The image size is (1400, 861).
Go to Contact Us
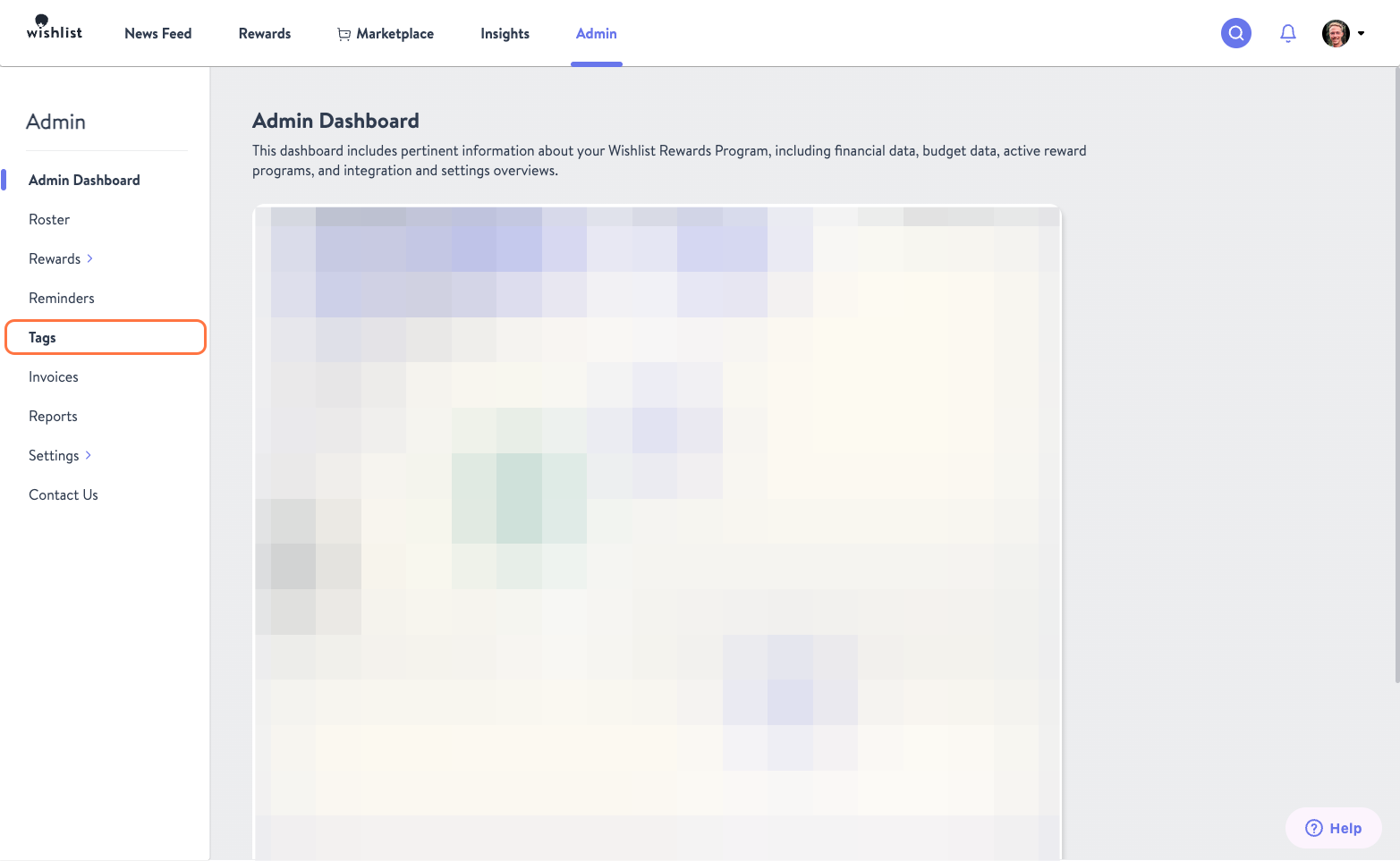point(63,494)
